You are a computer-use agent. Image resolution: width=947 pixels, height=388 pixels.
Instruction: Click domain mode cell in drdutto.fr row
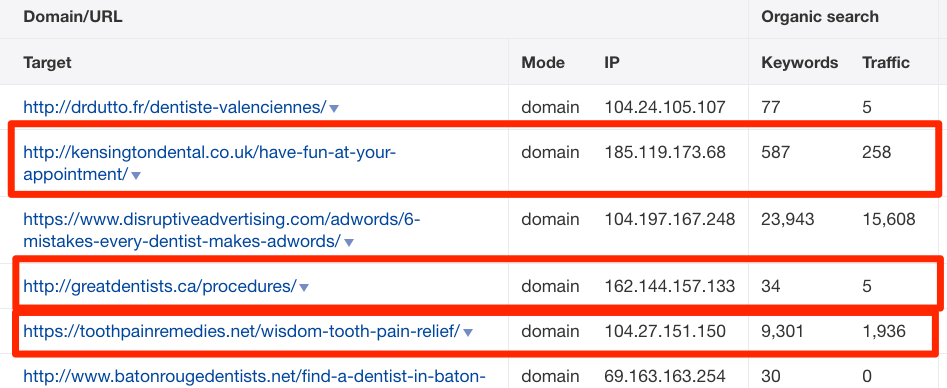550,108
